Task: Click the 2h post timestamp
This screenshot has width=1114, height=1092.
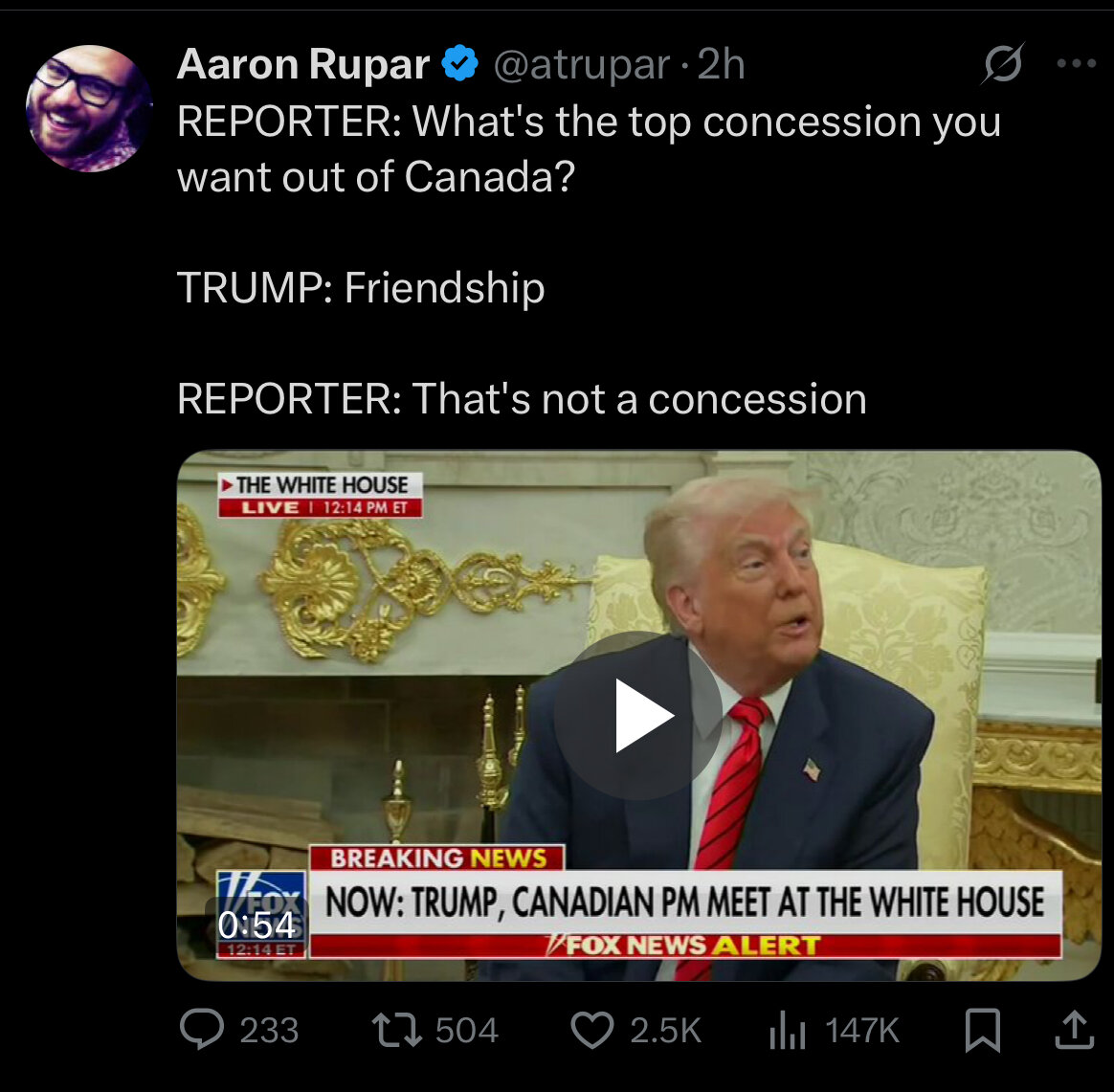Action: tap(721, 64)
